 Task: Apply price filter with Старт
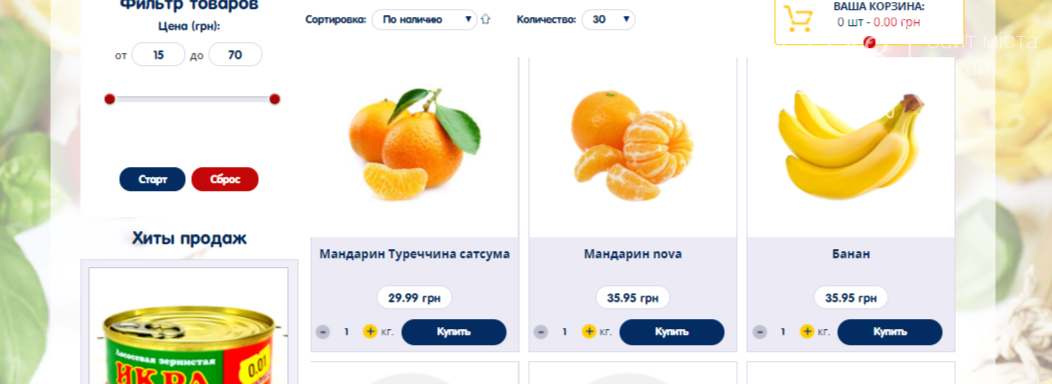152,179
